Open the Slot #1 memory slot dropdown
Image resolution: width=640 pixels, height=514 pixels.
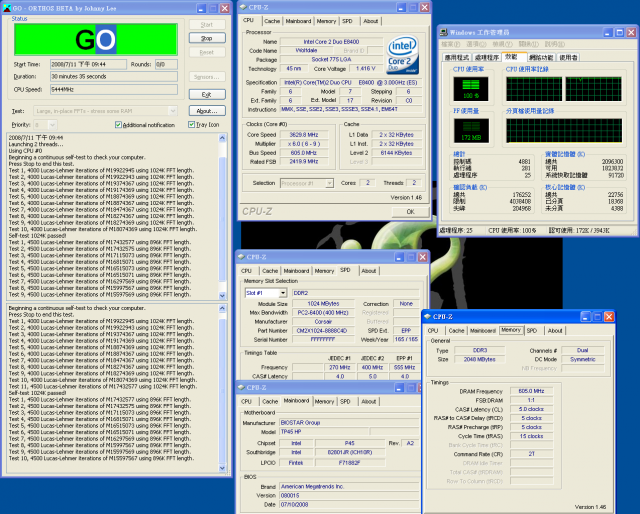282,293
